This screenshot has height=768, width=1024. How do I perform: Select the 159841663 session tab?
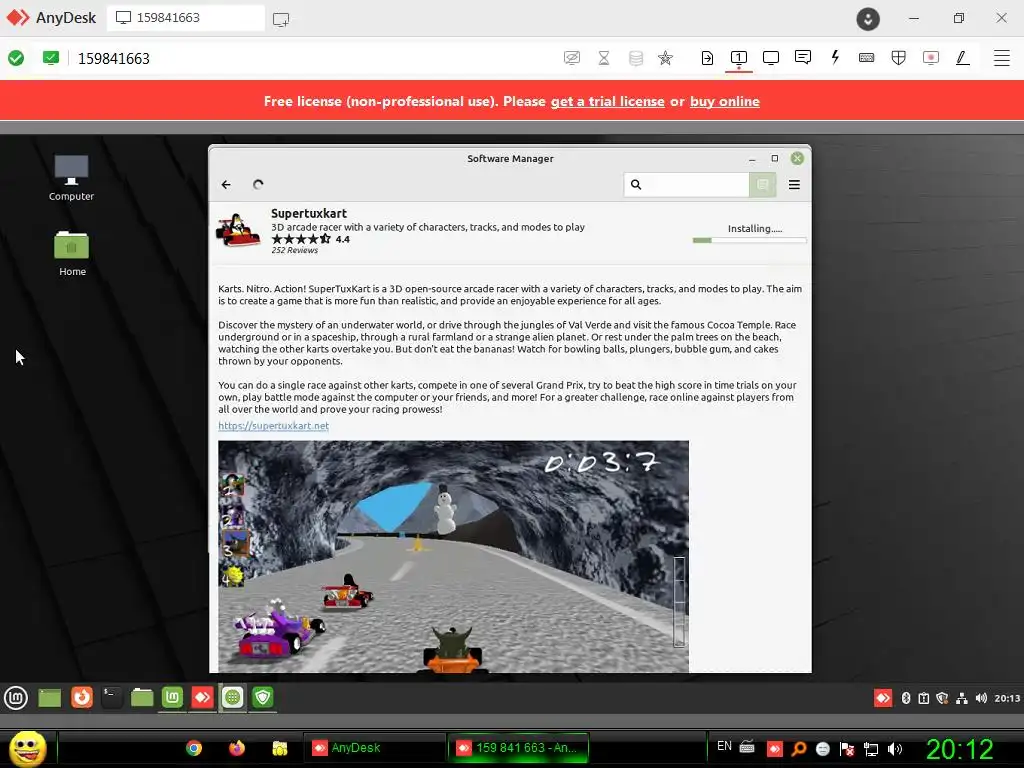pyautogui.click(x=185, y=18)
